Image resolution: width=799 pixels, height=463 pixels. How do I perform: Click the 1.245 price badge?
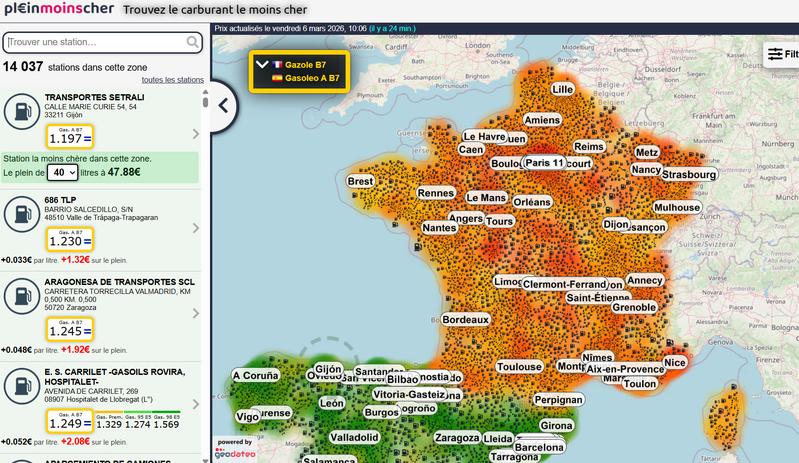[70, 330]
